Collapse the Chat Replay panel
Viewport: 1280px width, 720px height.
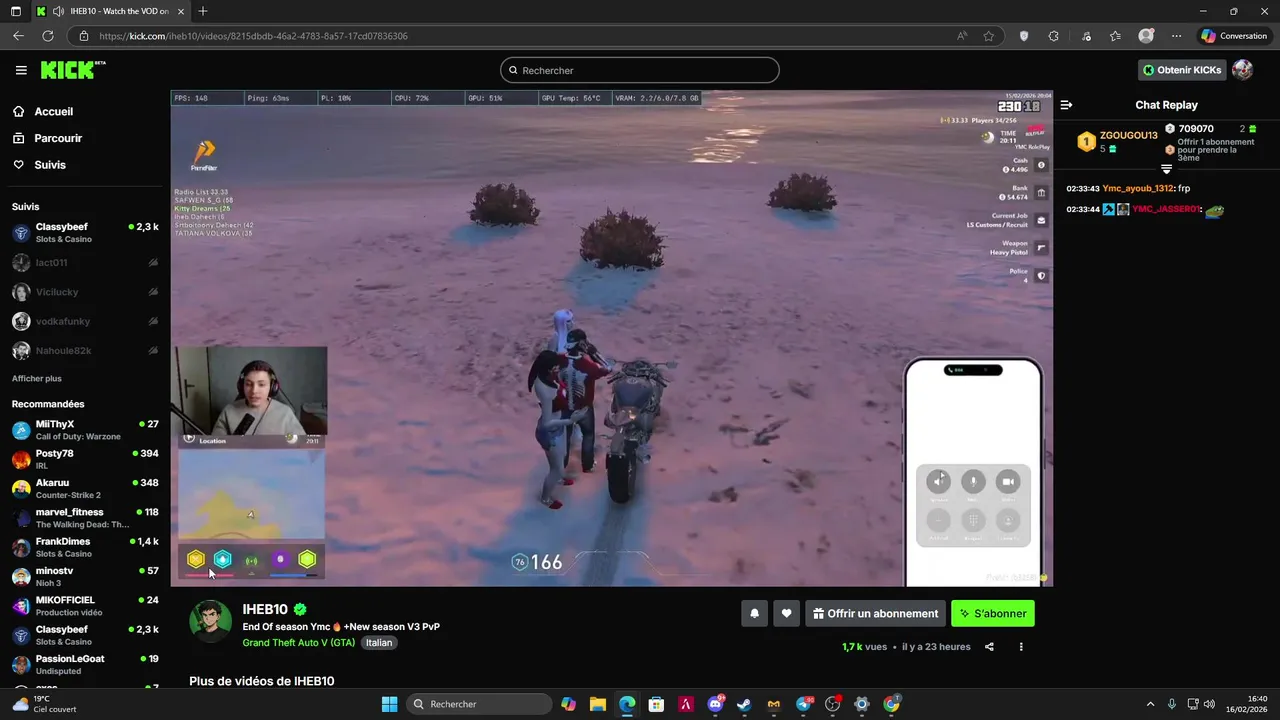(1066, 105)
